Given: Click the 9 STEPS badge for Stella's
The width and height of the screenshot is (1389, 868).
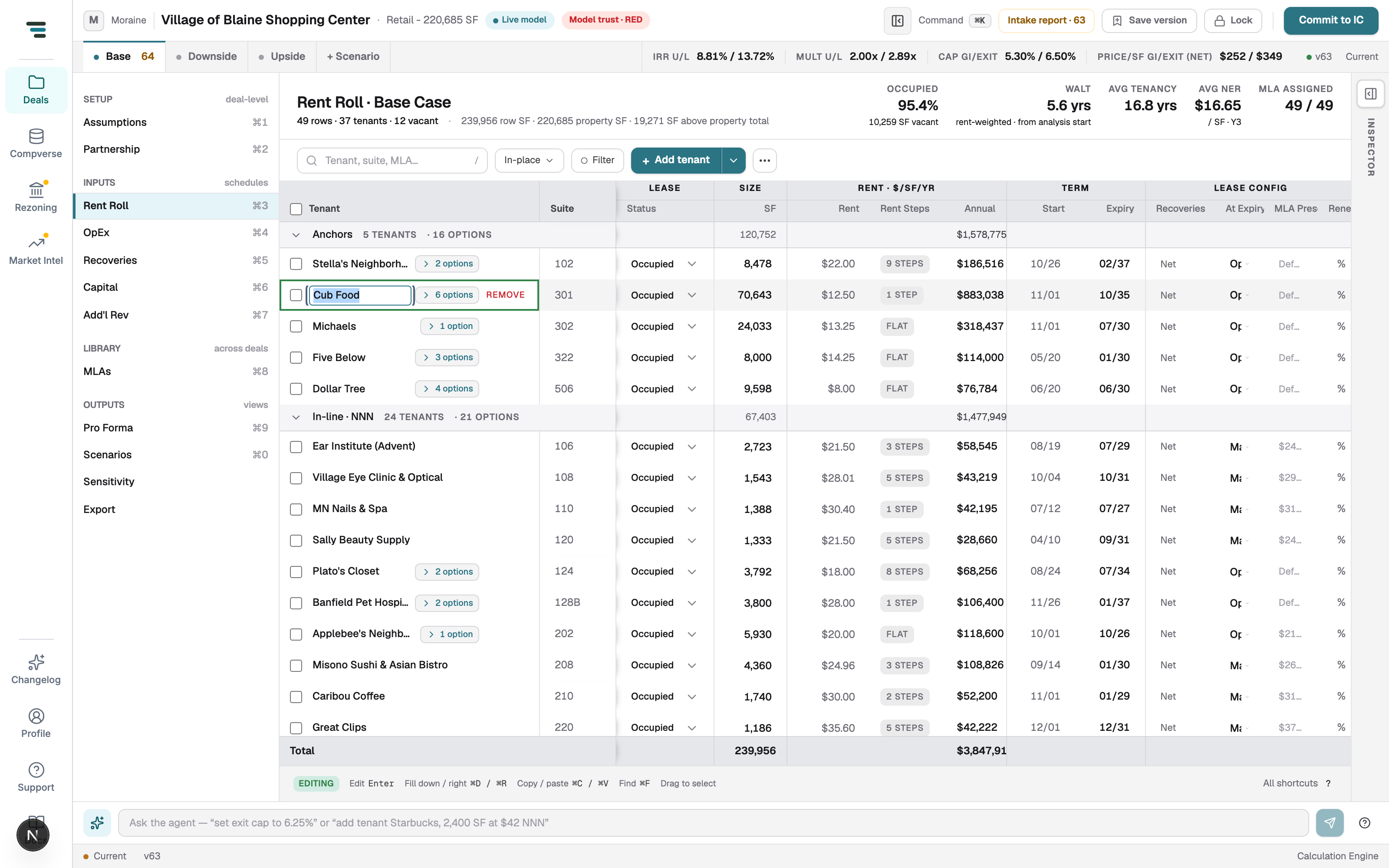Looking at the screenshot, I should pos(905,264).
